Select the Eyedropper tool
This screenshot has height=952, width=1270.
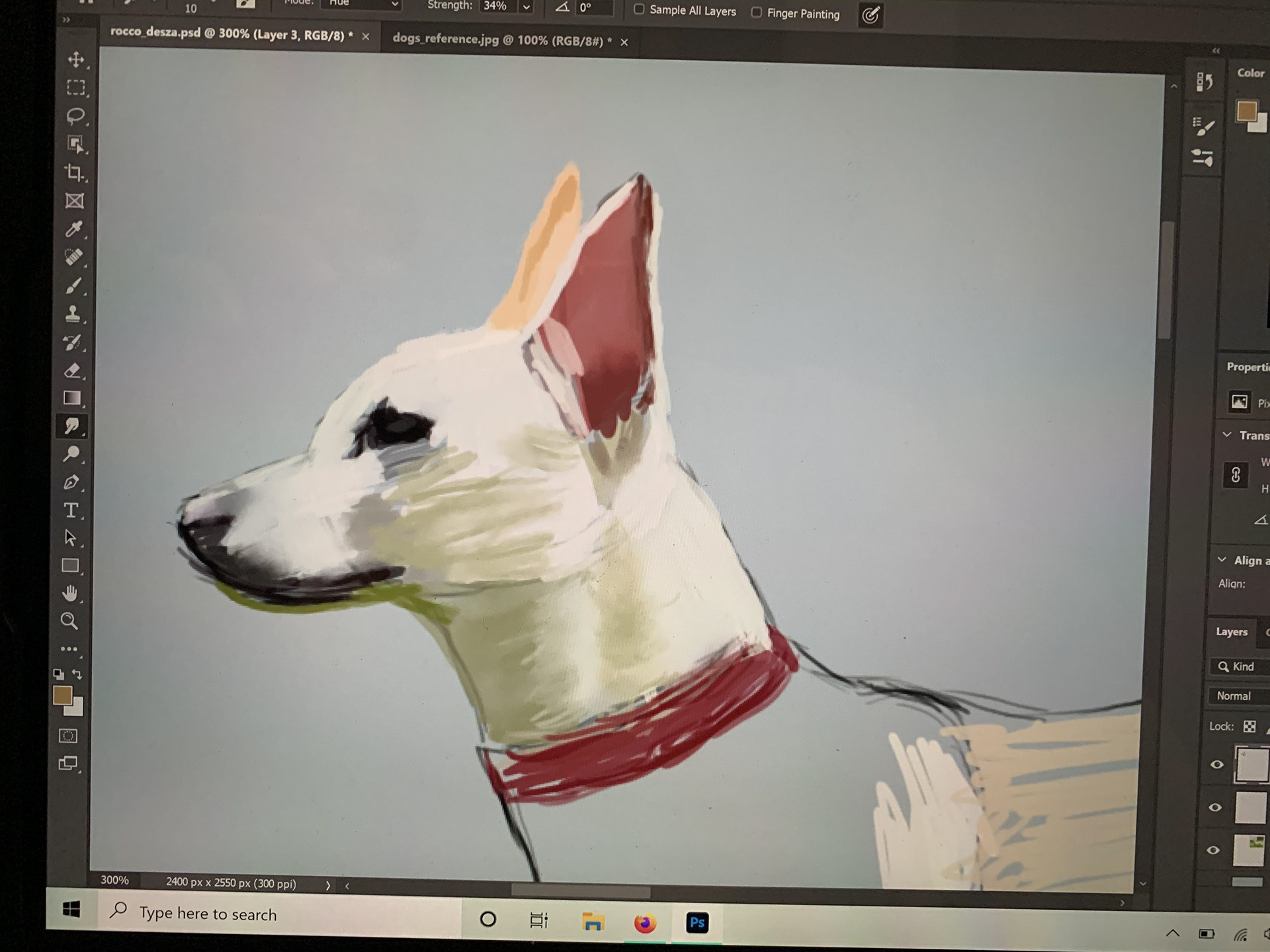click(73, 229)
